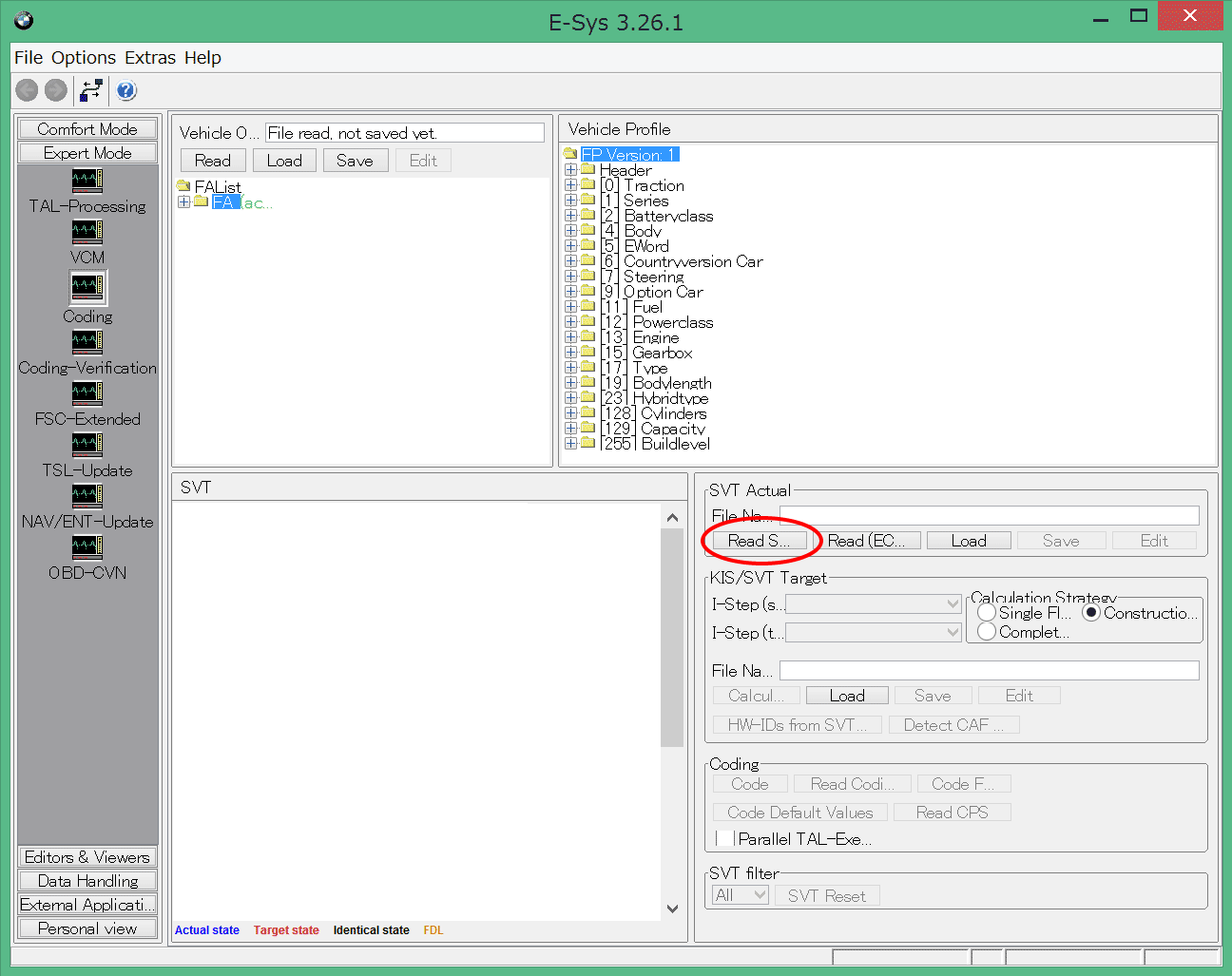Open the Coding-Verification module icon
Viewport: 1232px width, 976px height.
click(x=87, y=341)
